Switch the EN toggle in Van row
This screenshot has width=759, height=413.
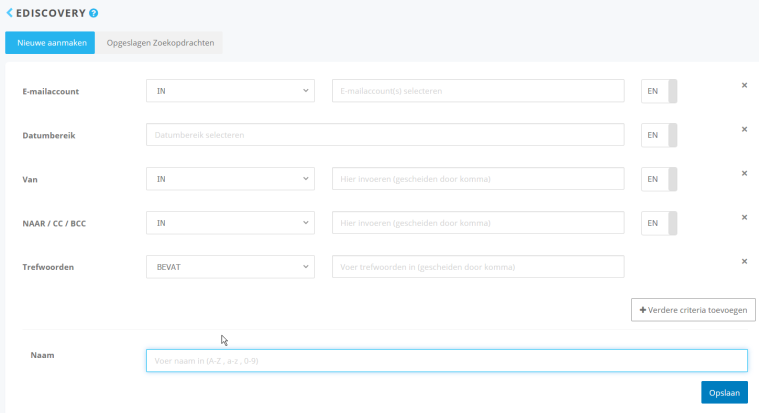tap(659, 179)
